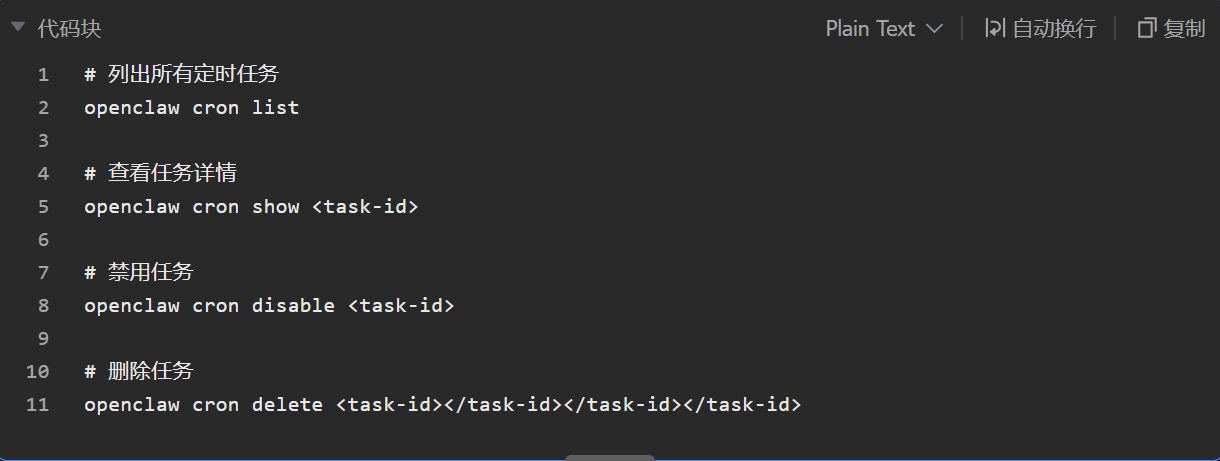Toggle 自动换行 auto wrap text
Image resolution: width=1220 pixels, height=461 pixels.
coord(1054,29)
